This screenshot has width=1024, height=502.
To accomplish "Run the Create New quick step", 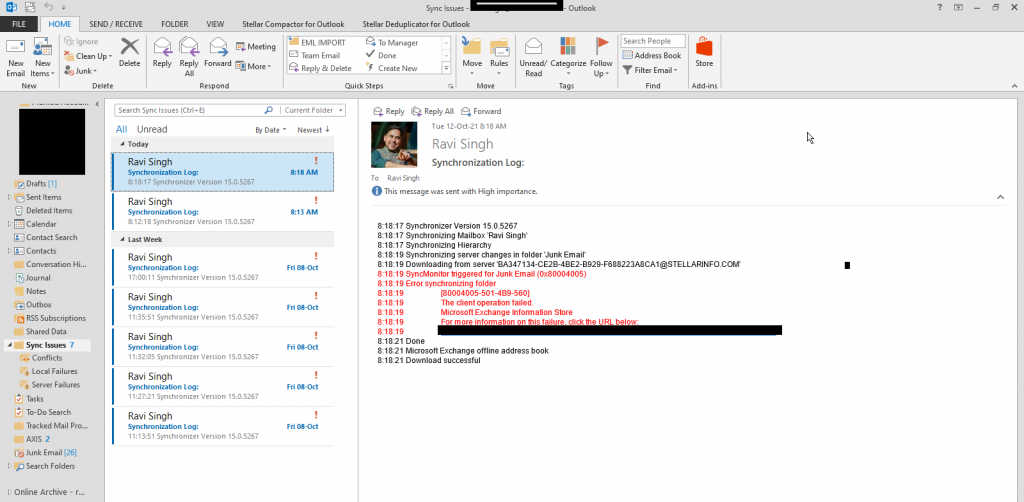I will tap(391, 68).
